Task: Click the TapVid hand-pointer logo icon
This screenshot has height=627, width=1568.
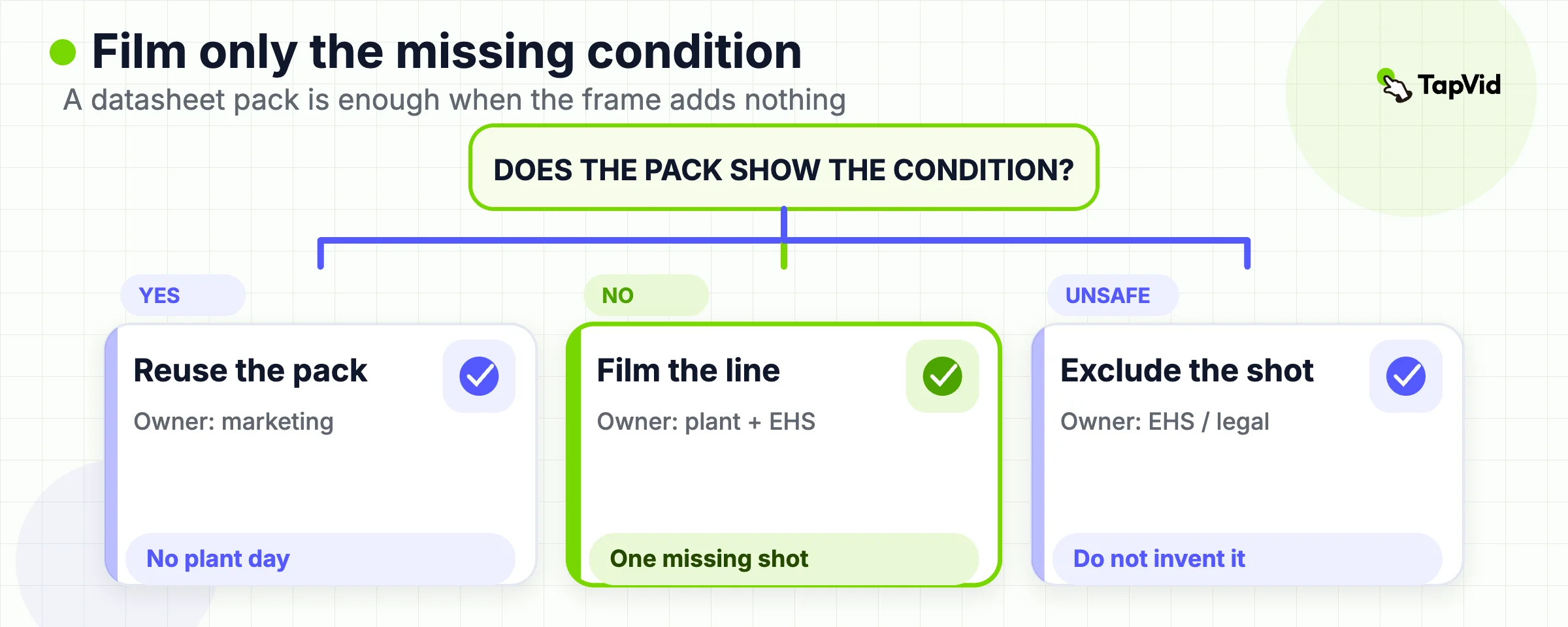Action: click(1395, 86)
